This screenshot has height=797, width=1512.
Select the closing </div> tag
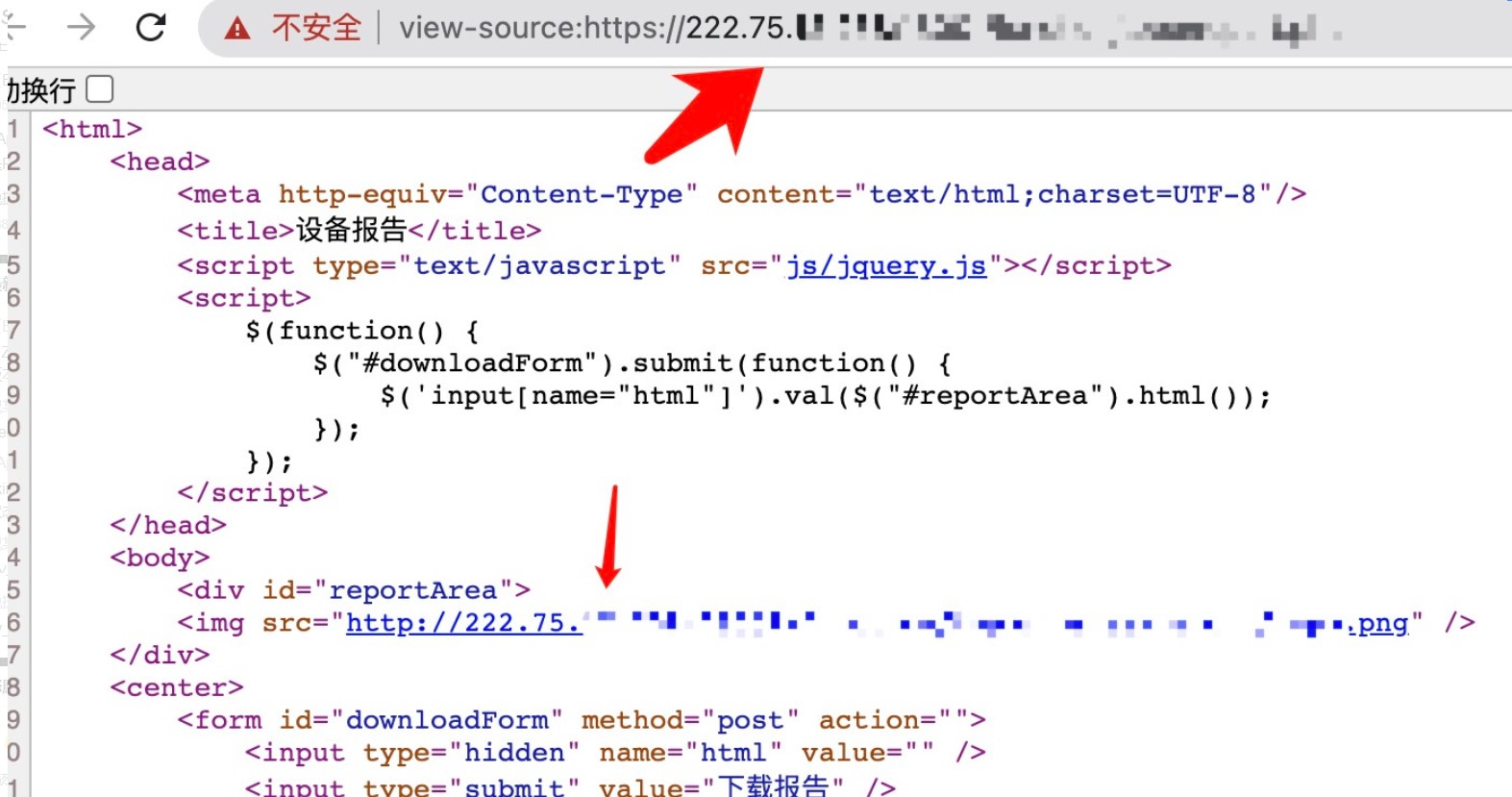160,655
